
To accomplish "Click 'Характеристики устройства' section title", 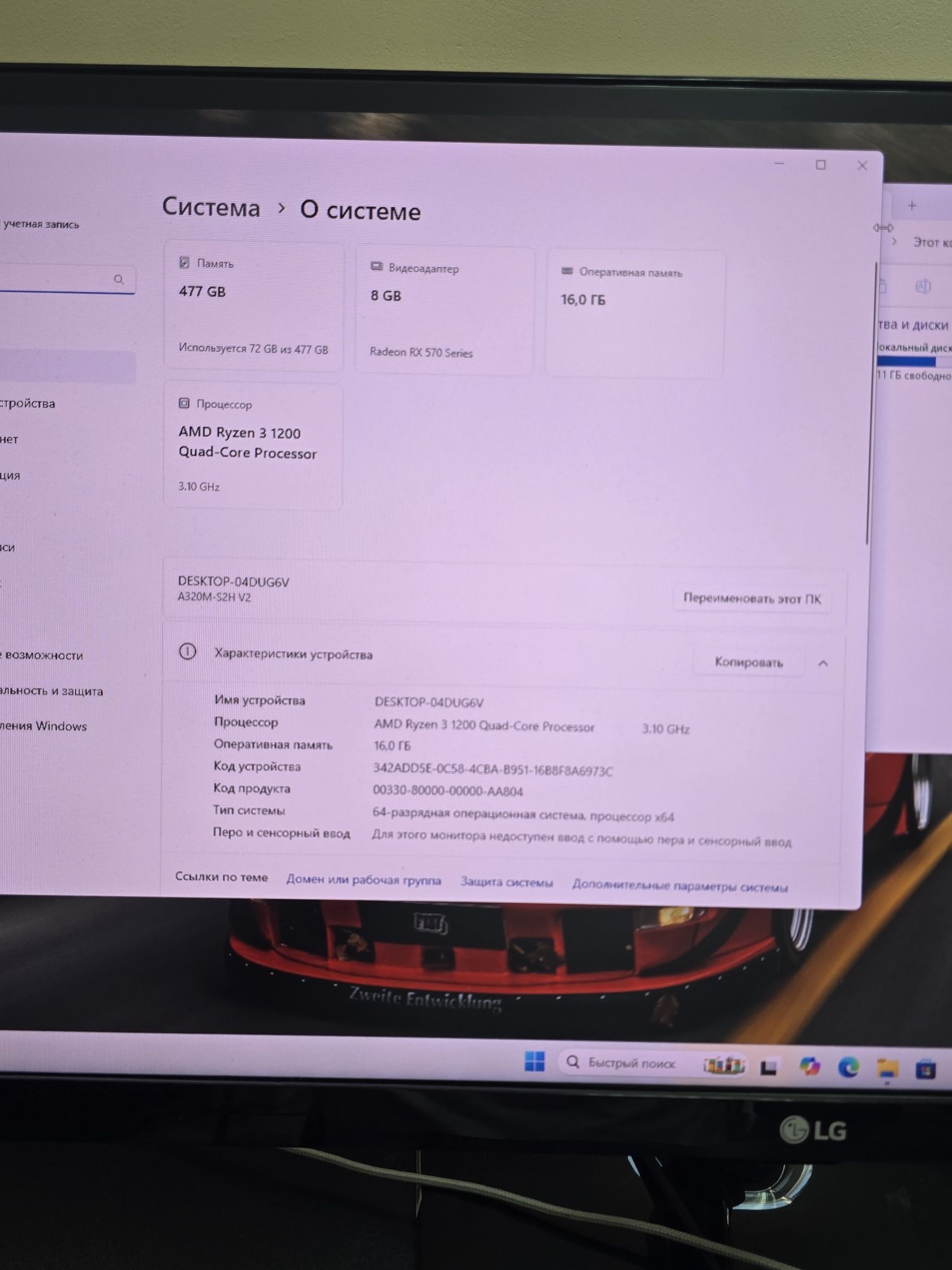I will click(x=293, y=654).
